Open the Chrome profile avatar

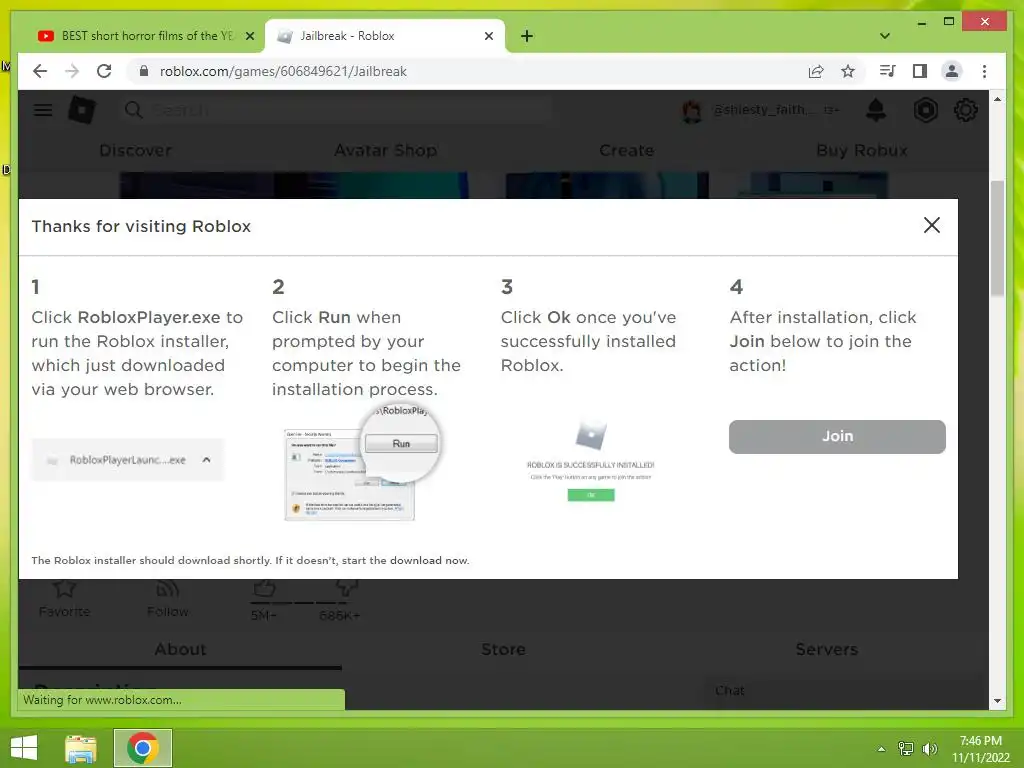[x=952, y=71]
